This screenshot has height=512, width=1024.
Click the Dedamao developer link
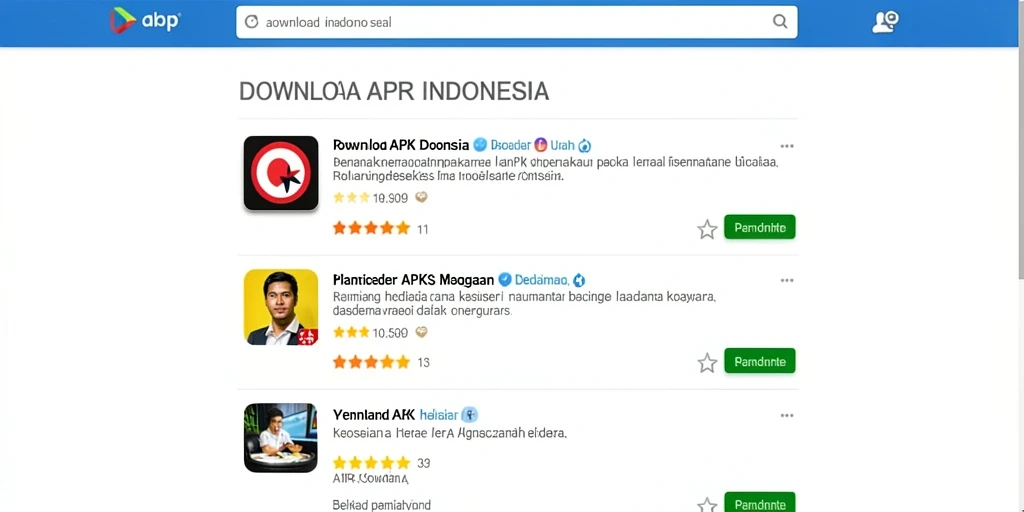(x=541, y=280)
